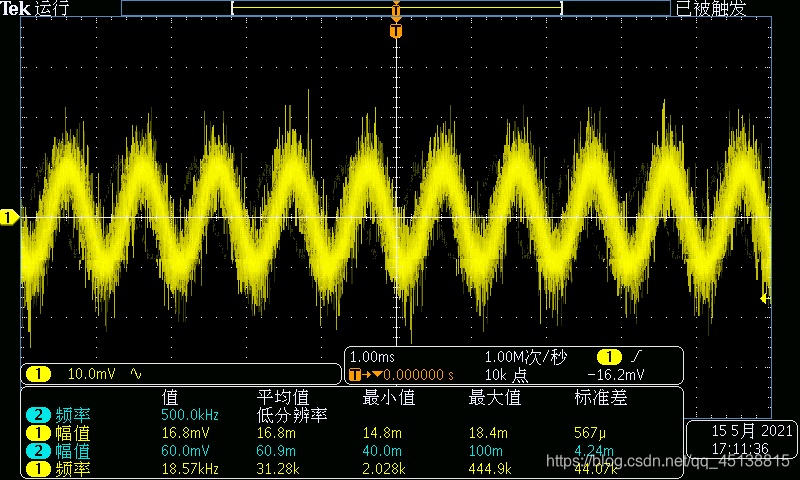Click the record view bar at top
The width and height of the screenshot is (800, 480).
[x=395, y=8]
